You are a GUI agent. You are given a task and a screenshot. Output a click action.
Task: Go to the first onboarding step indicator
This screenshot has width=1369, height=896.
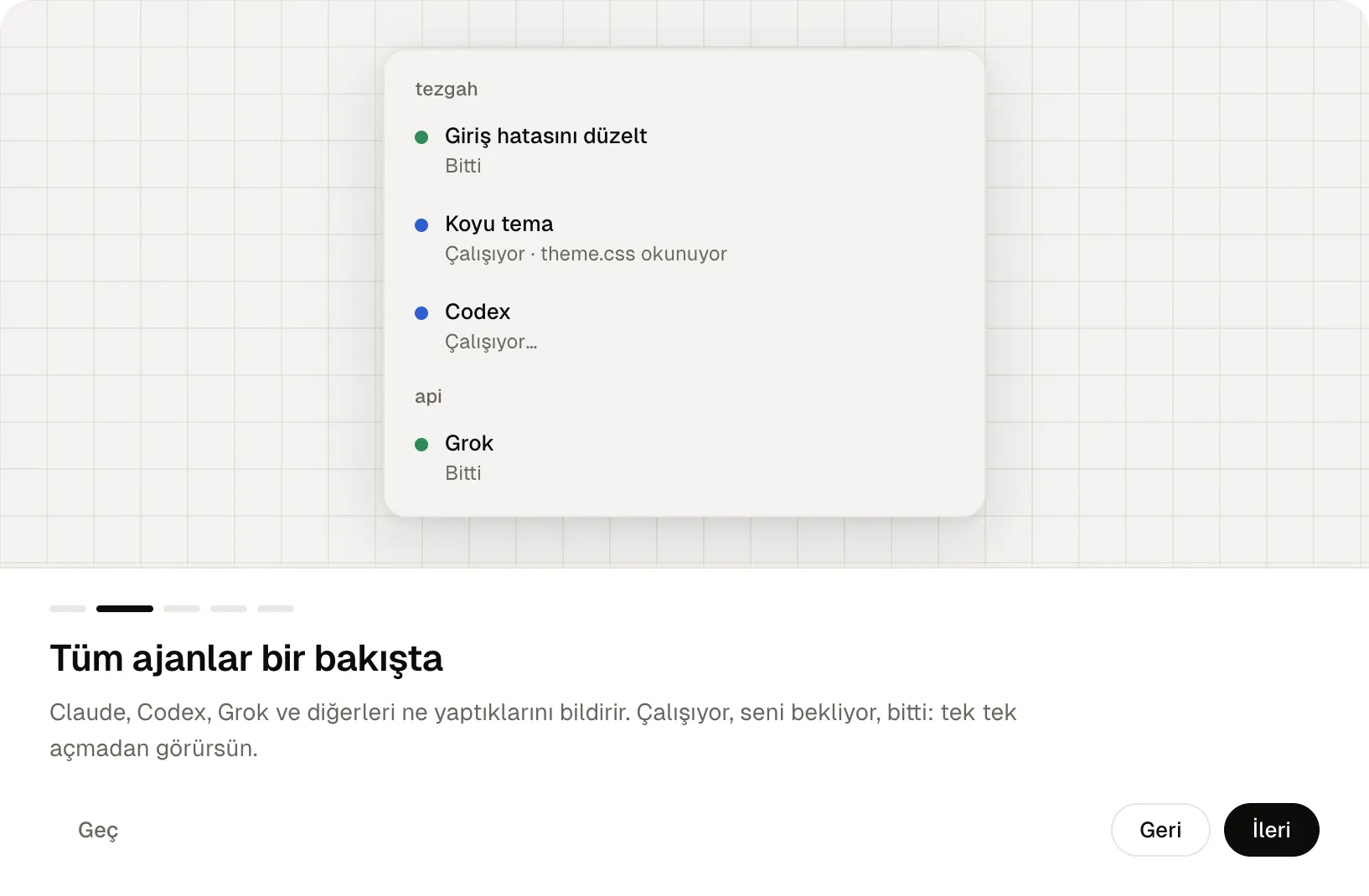68,609
